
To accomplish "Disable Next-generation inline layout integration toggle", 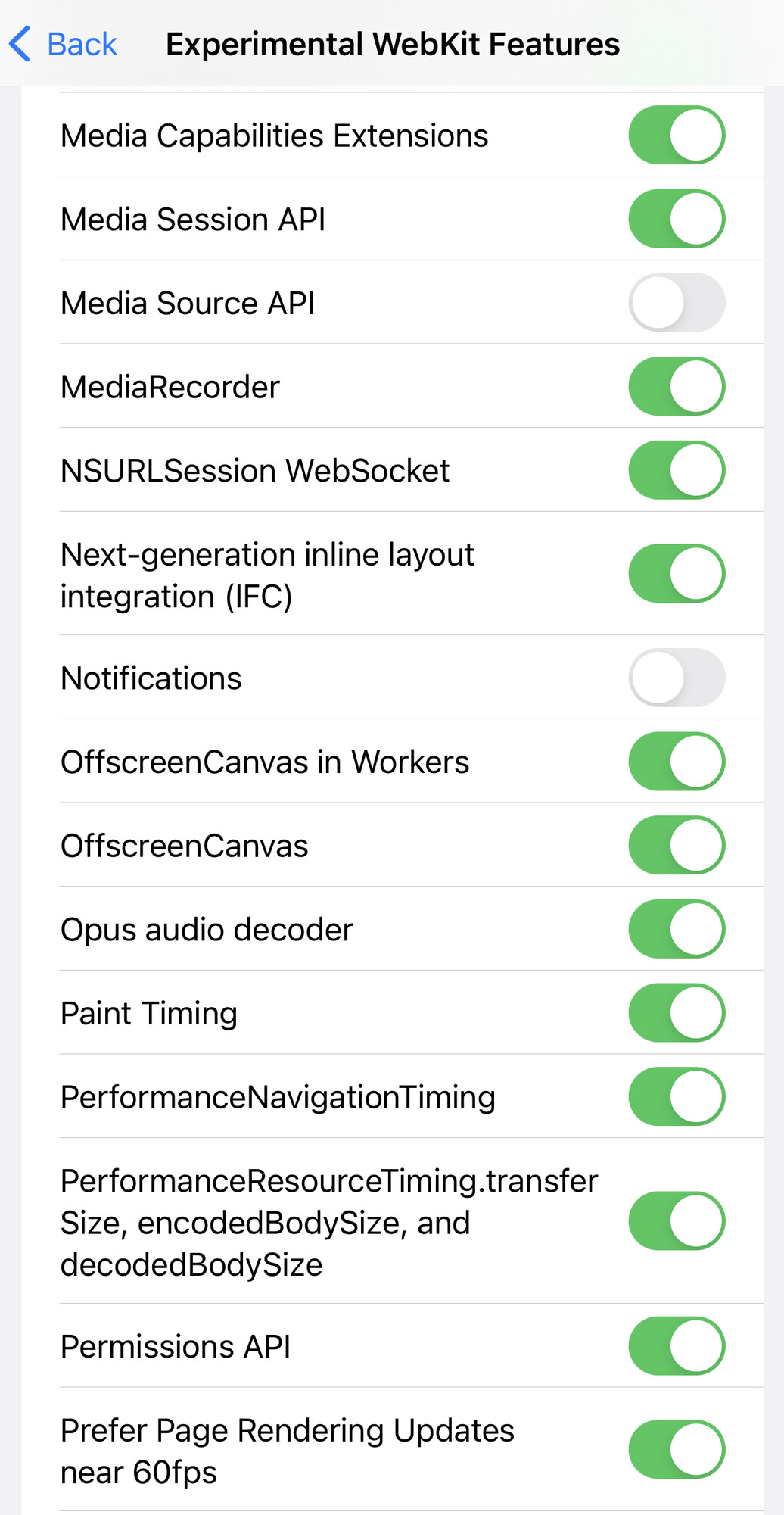I will click(677, 574).
